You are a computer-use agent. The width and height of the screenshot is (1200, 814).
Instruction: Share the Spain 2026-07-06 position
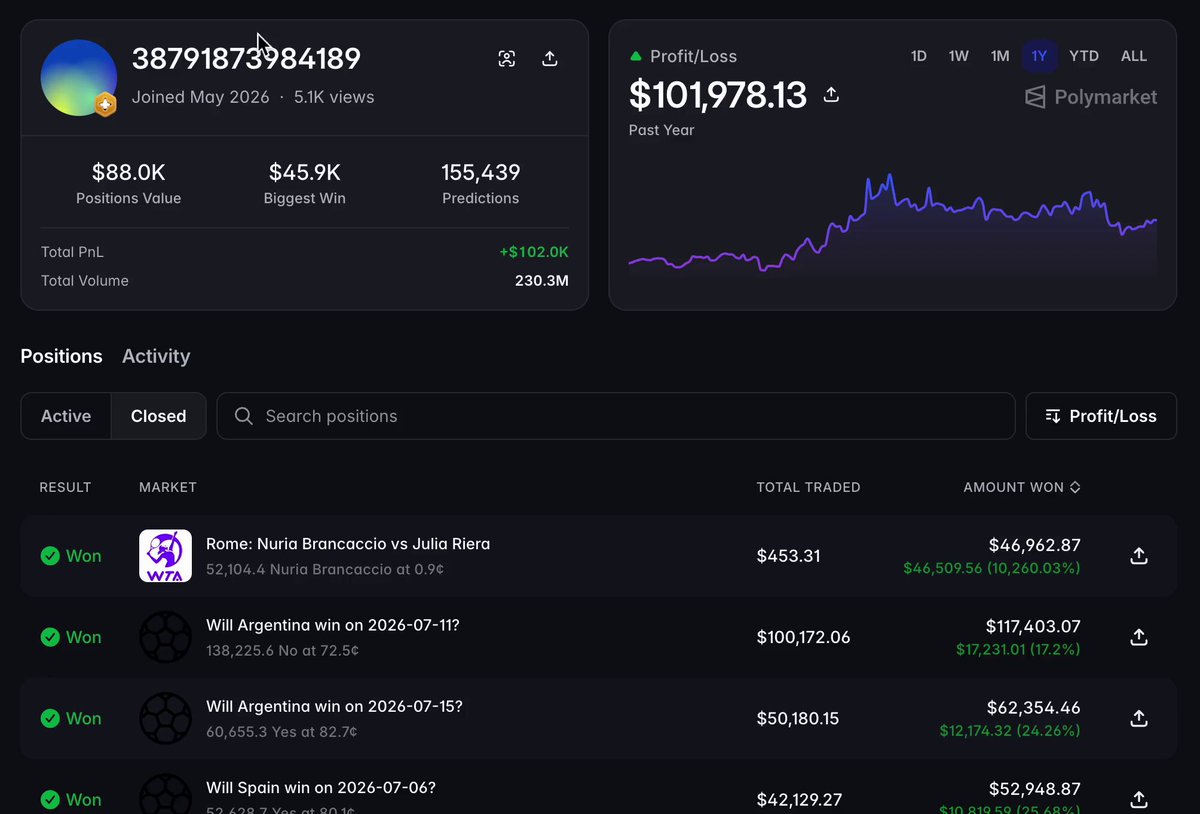1138,799
